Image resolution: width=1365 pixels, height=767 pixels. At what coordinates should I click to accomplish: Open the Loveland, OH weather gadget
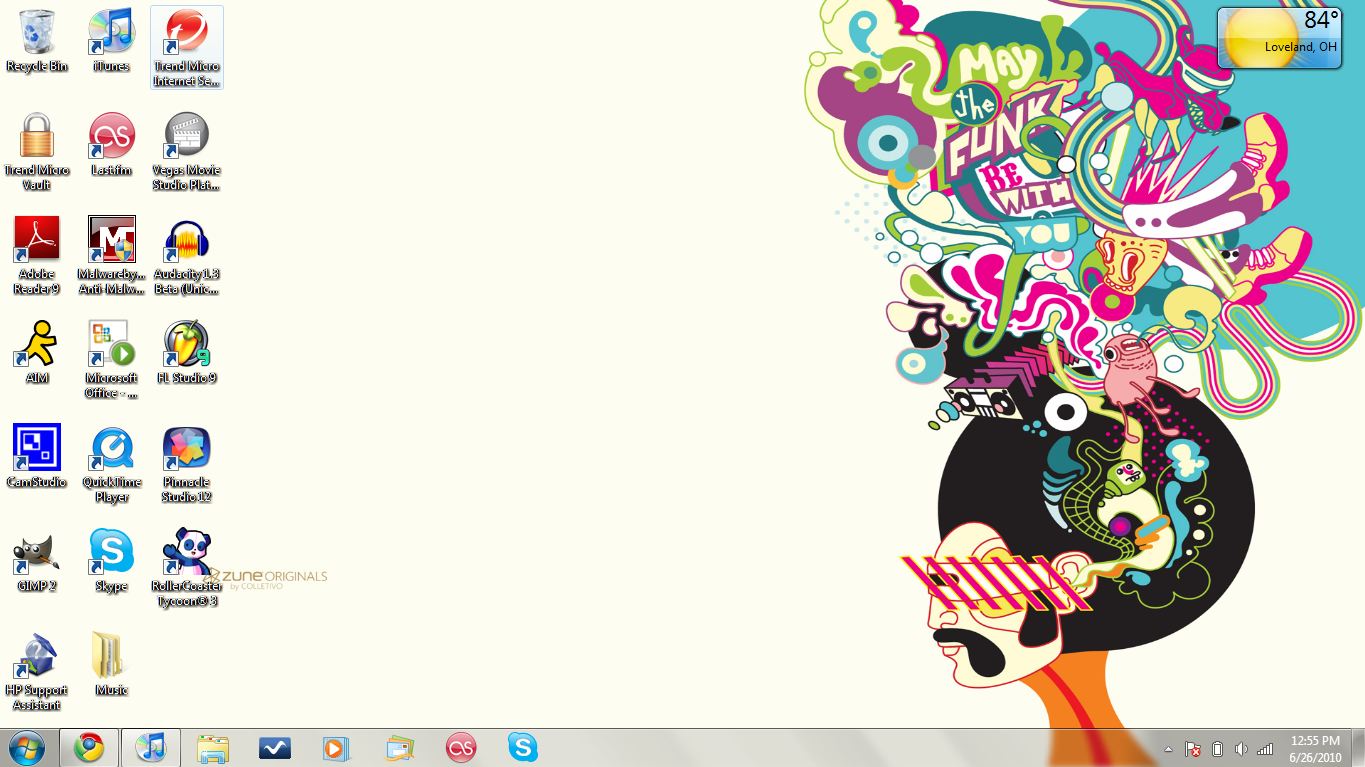click(x=1279, y=39)
